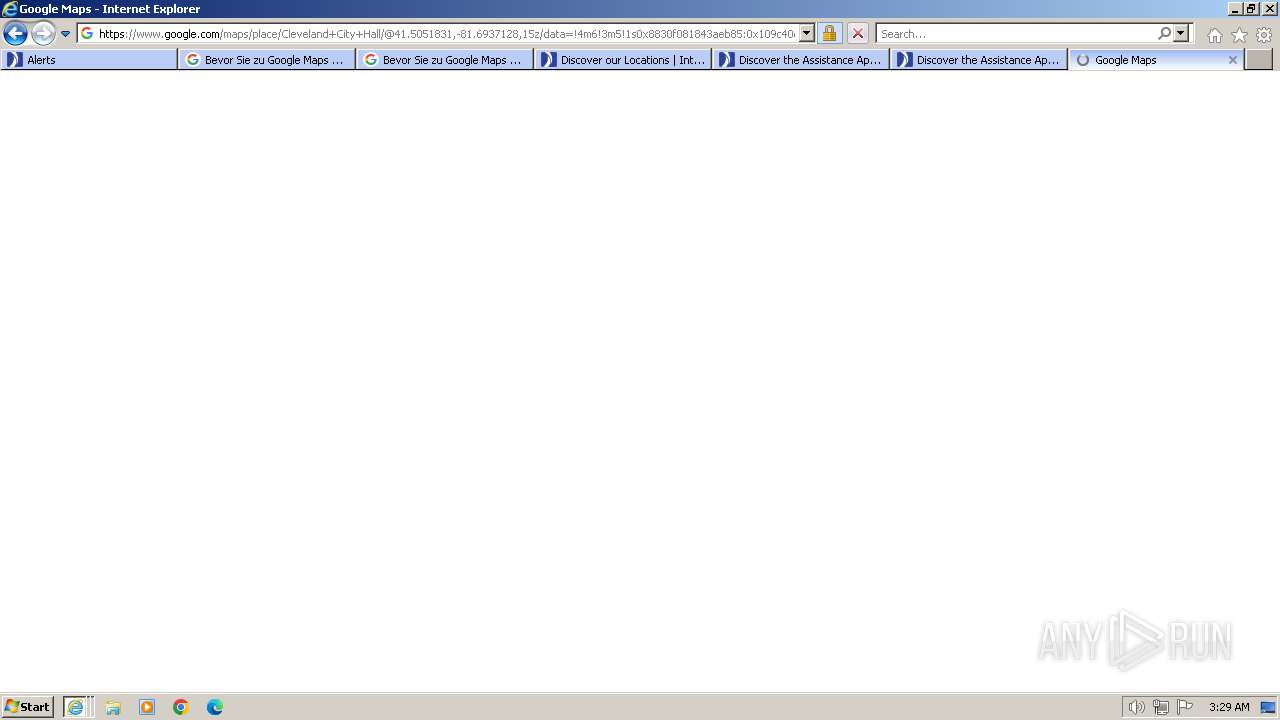Open the recent pages dropdown arrow

coord(65,34)
